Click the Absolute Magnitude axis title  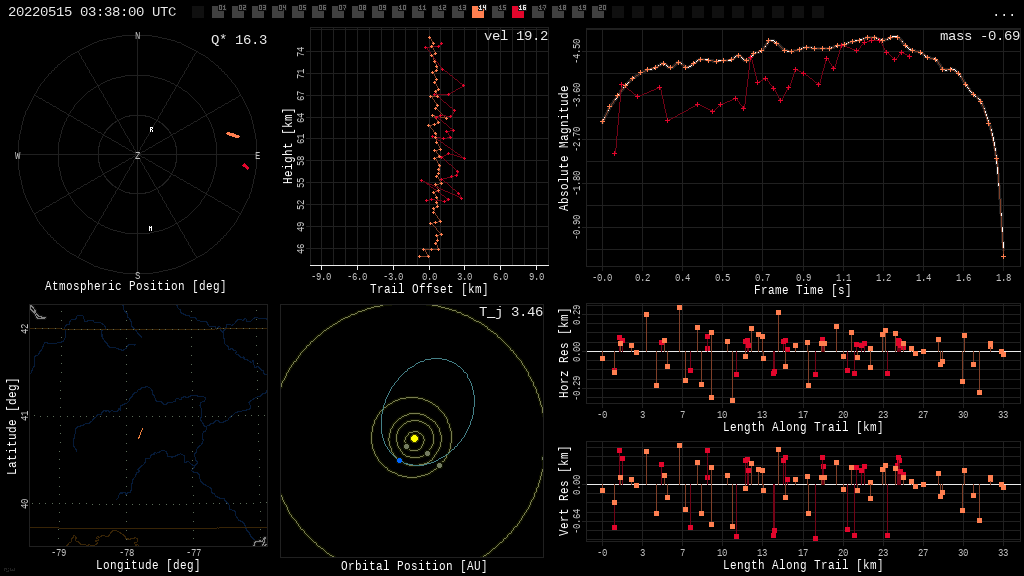pyautogui.click(x=564, y=147)
